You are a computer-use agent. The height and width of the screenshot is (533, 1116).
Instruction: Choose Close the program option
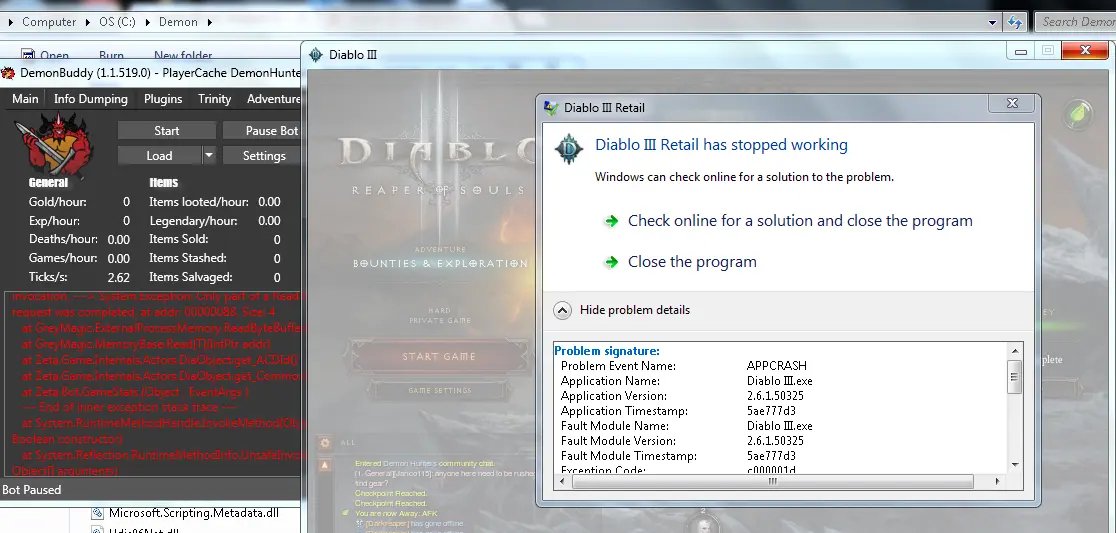pyautogui.click(x=692, y=262)
